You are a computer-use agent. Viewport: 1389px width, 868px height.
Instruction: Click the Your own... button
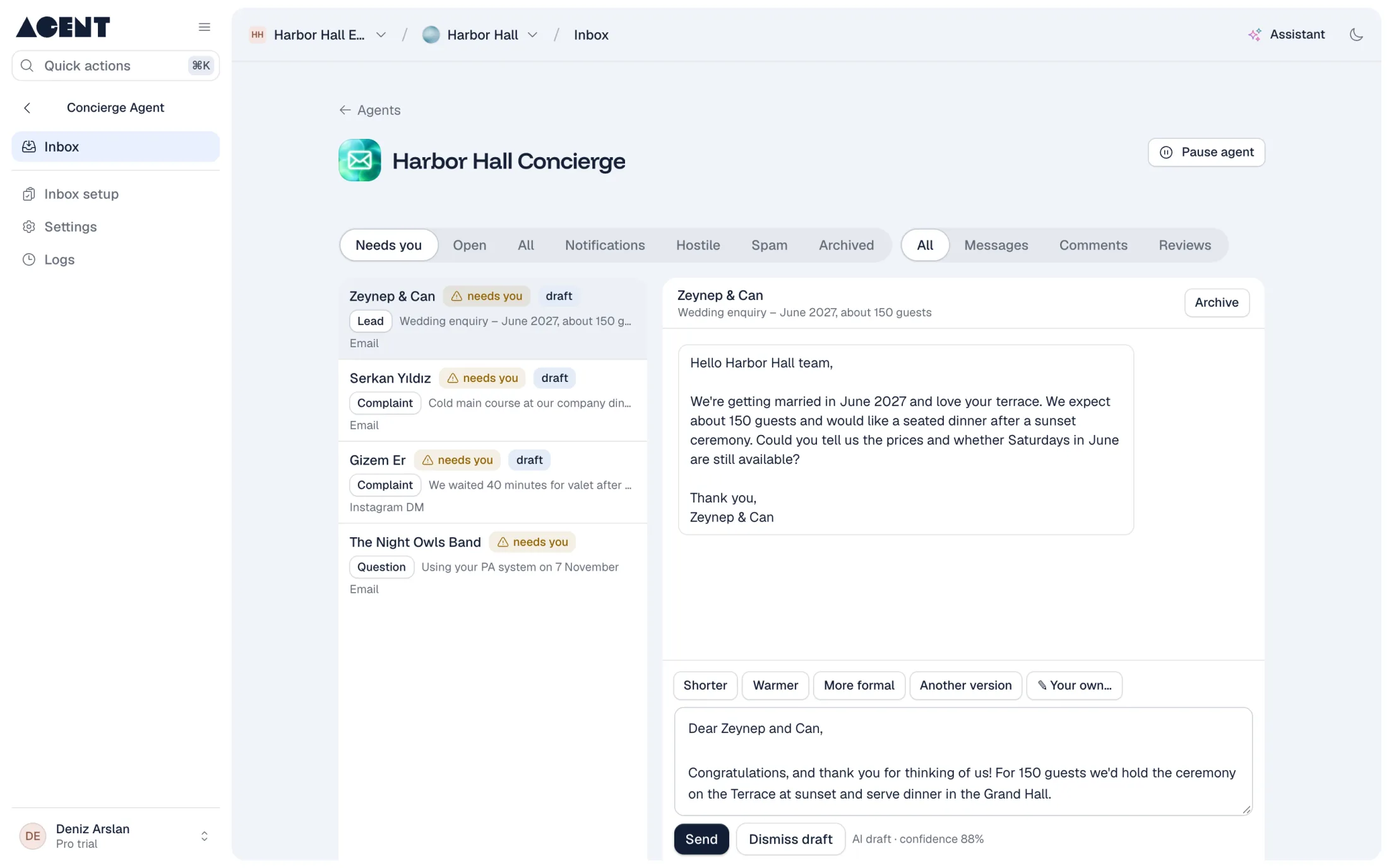(x=1074, y=686)
